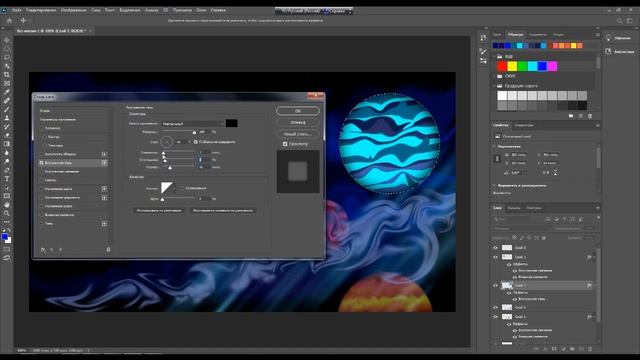Viewport: 640px width, 360px height.
Task: Click the trash icon in Layer Style dialog
Action: point(108,249)
